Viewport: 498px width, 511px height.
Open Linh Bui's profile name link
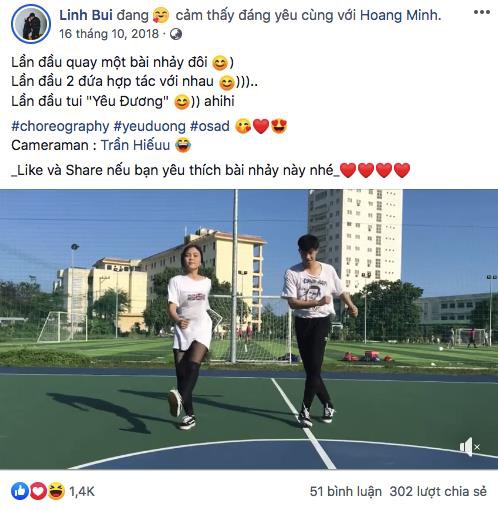coord(86,15)
